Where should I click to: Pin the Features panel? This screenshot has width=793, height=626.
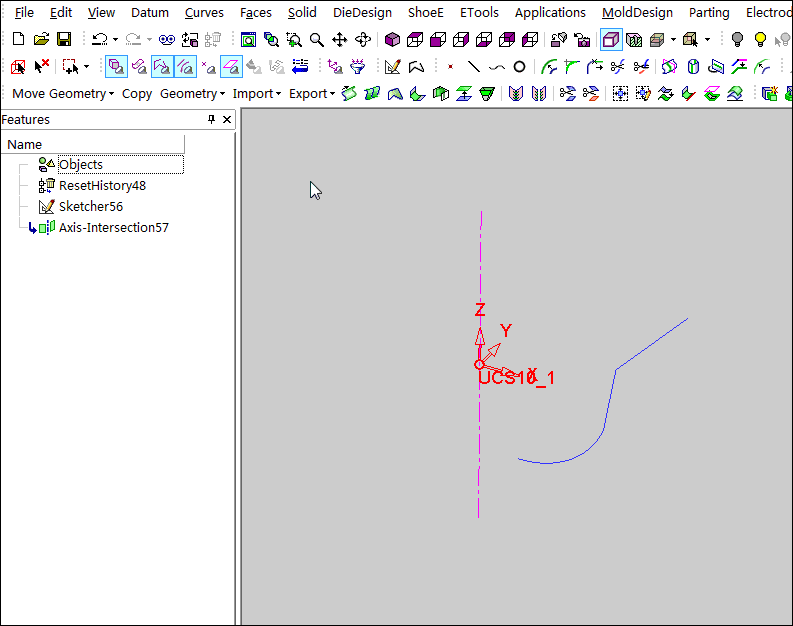(211, 119)
